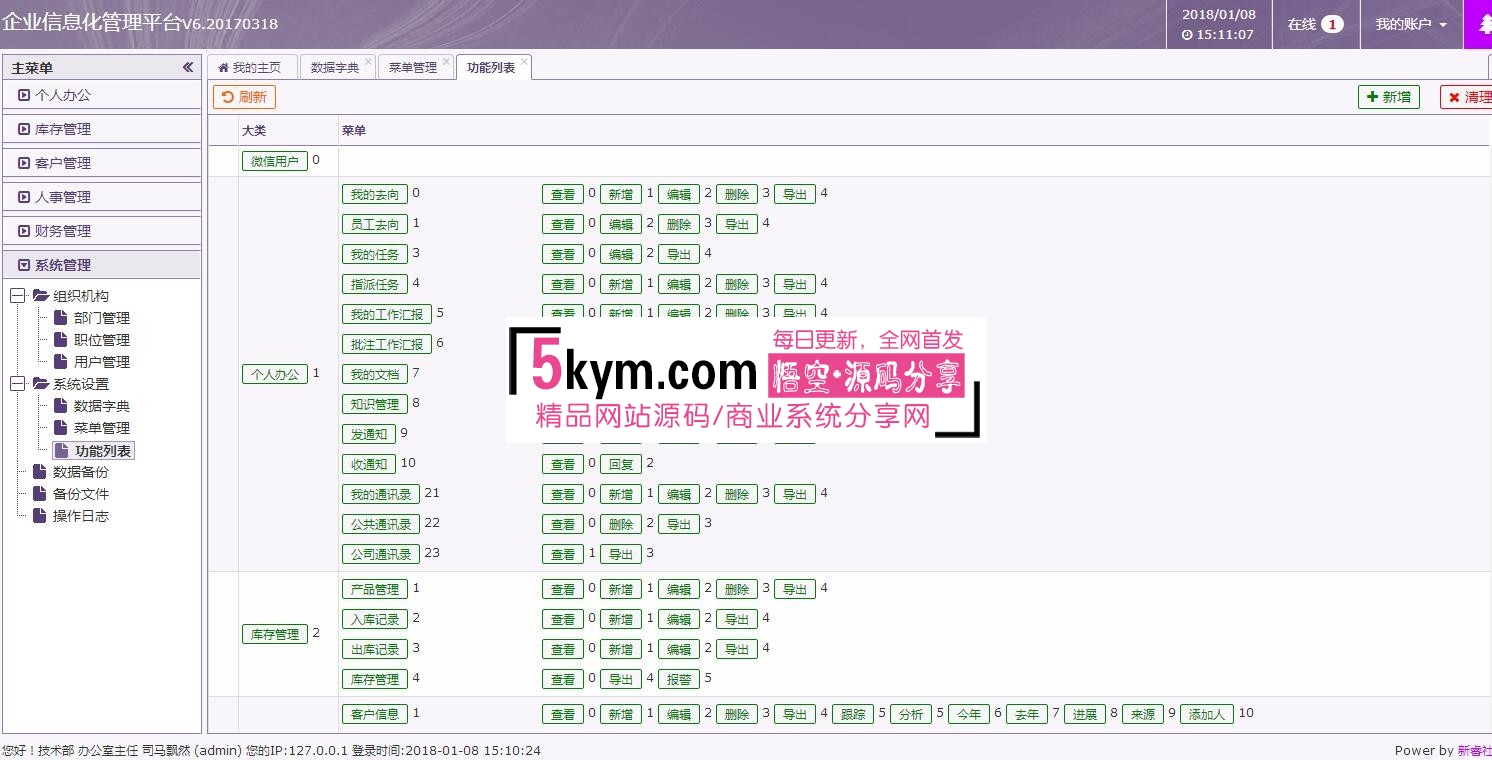
Task: Click the 我的通讯录 menu tag
Action: (x=380, y=494)
